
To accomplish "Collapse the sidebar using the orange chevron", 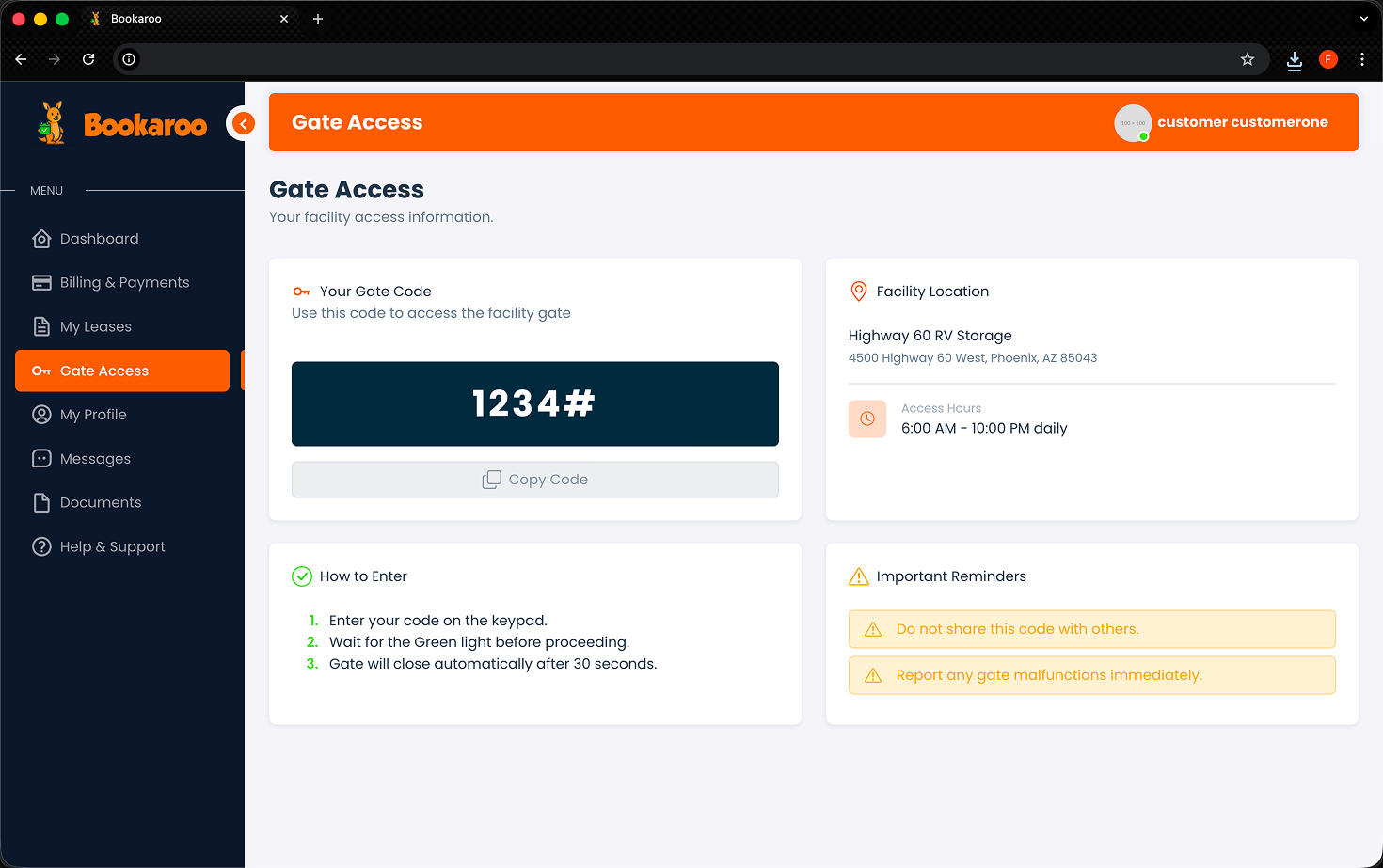I will 243,123.
